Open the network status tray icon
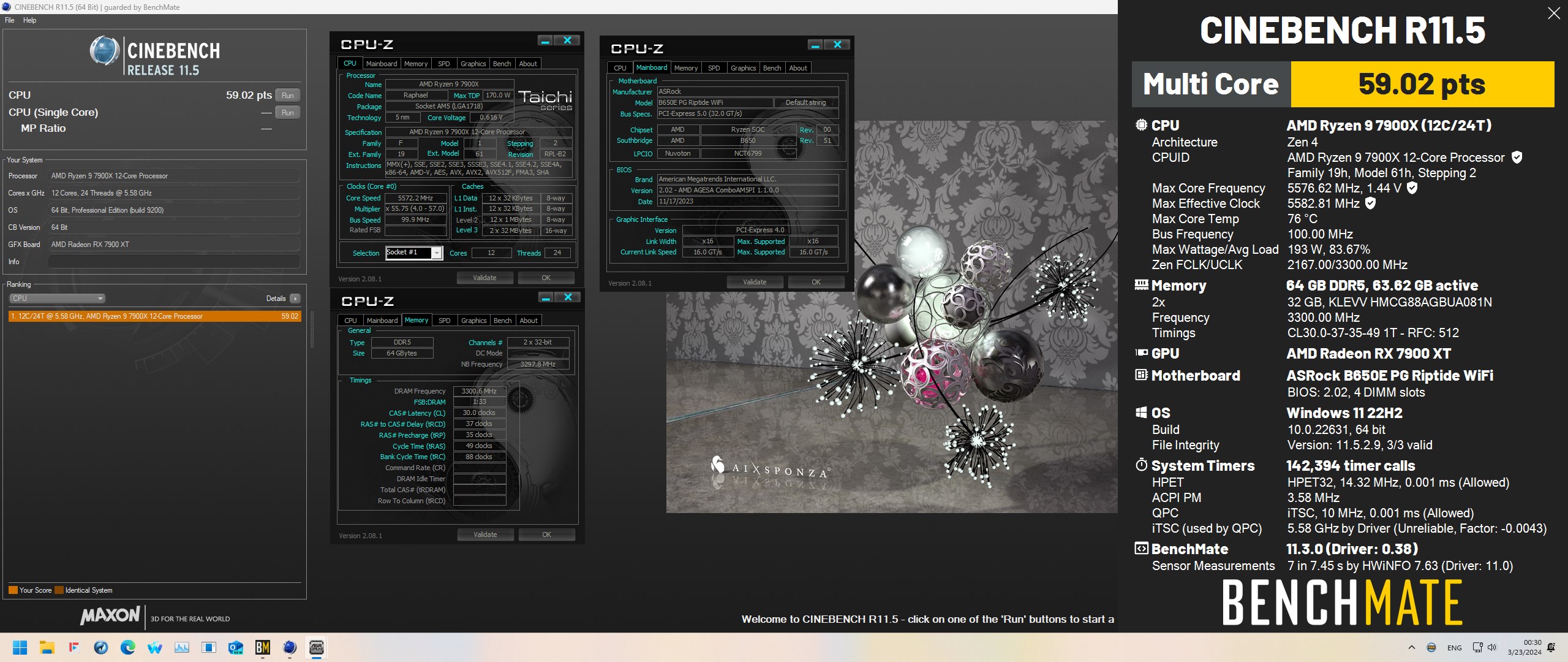 [x=1477, y=647]
